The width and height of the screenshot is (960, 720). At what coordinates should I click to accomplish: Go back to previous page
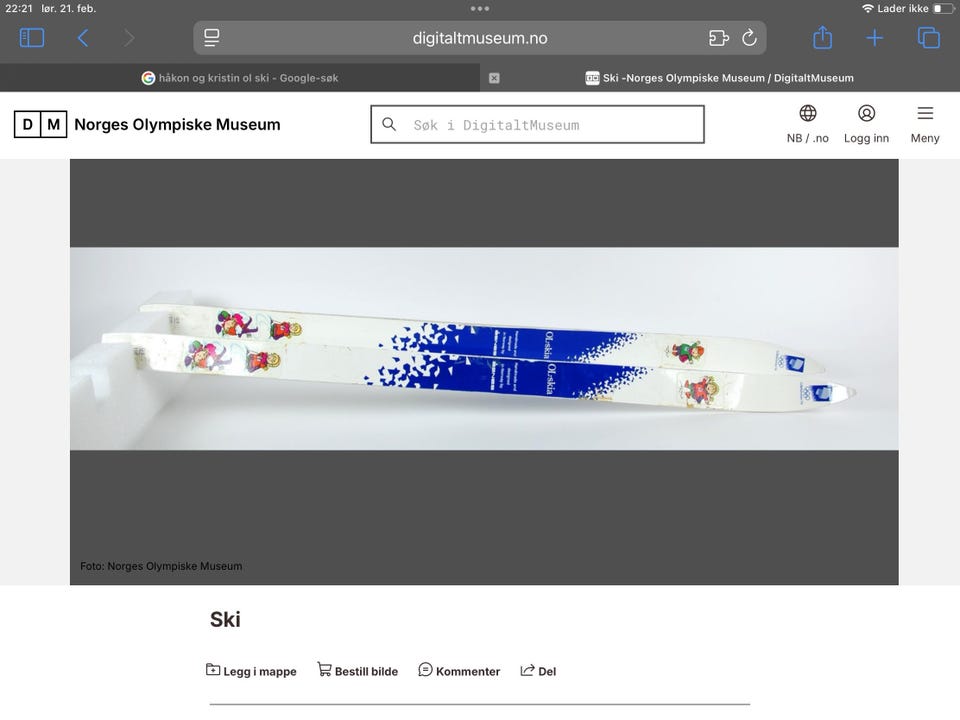pyautogui.click(x=83, y=38)
